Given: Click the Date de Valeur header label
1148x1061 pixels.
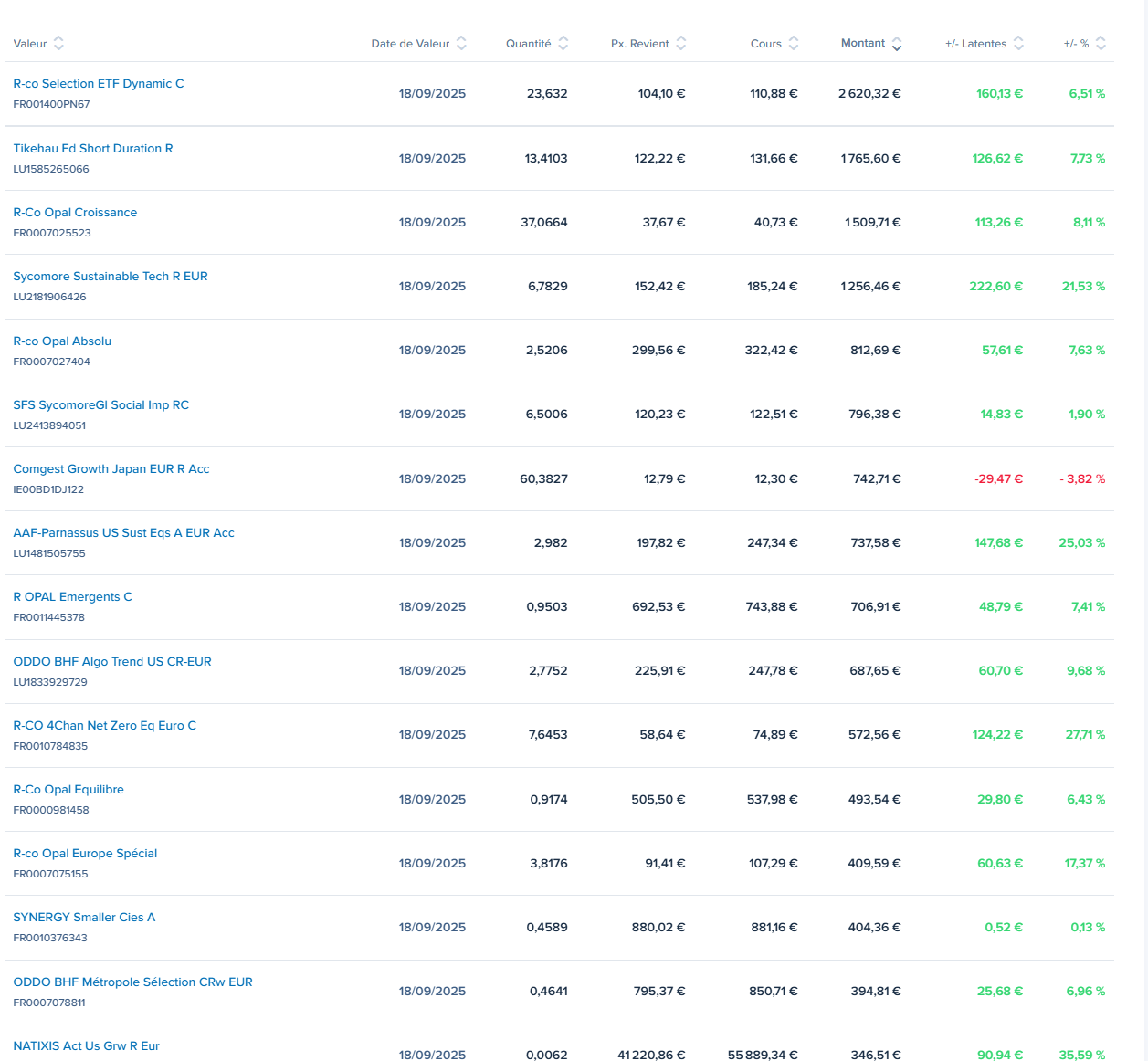Looking at the screenshot, I should [410, 44].
